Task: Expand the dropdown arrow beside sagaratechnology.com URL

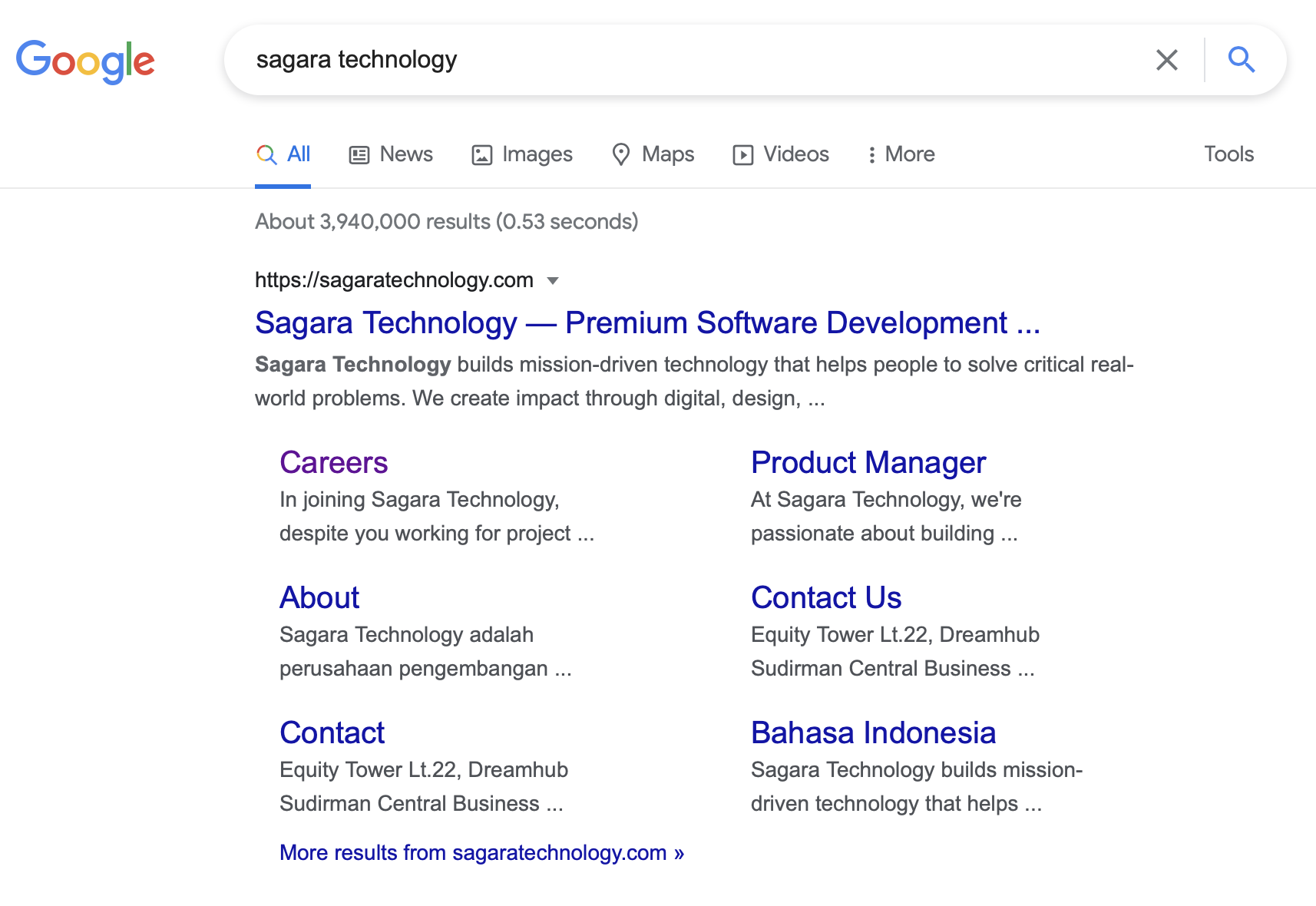Action: pyautogui.click(x=553, y=280)
